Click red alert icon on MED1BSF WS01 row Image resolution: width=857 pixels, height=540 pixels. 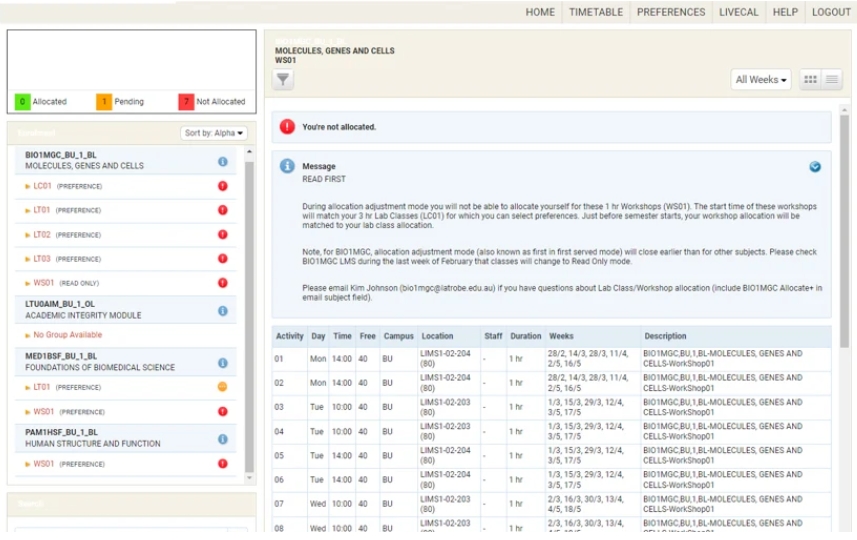[222, 411]
